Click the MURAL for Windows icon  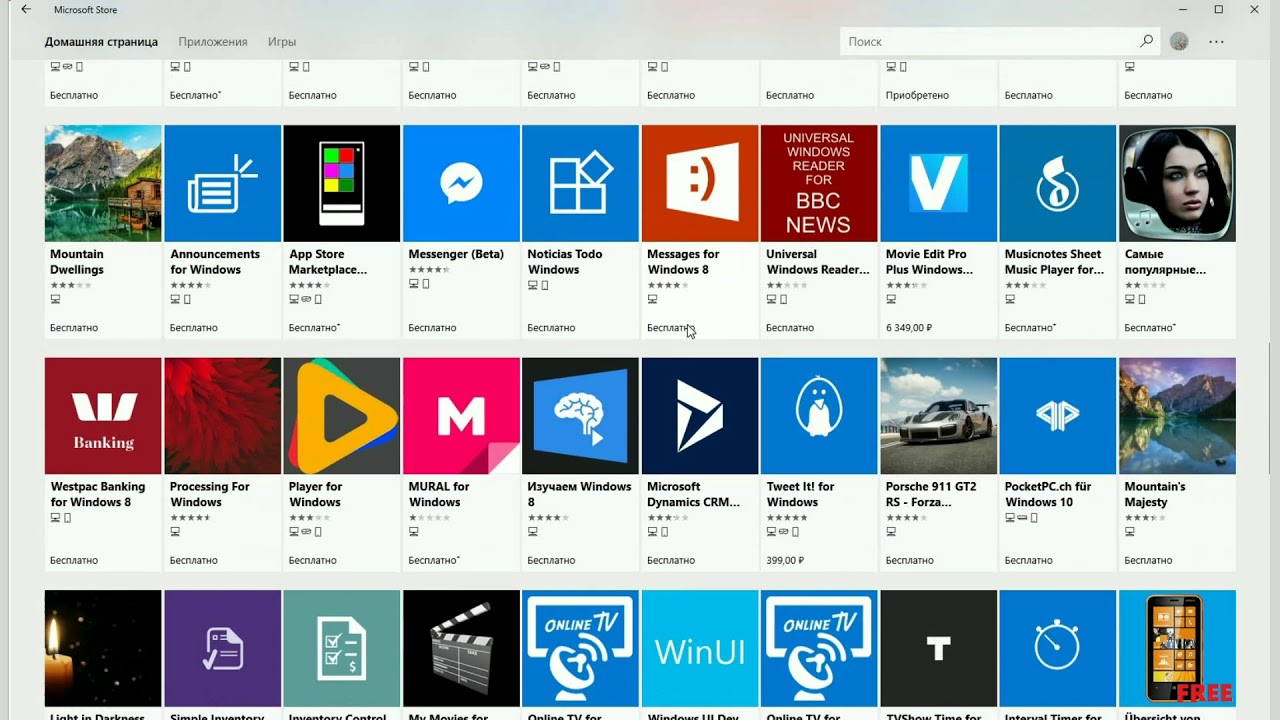pyautogui.click(x=461, y=416)
